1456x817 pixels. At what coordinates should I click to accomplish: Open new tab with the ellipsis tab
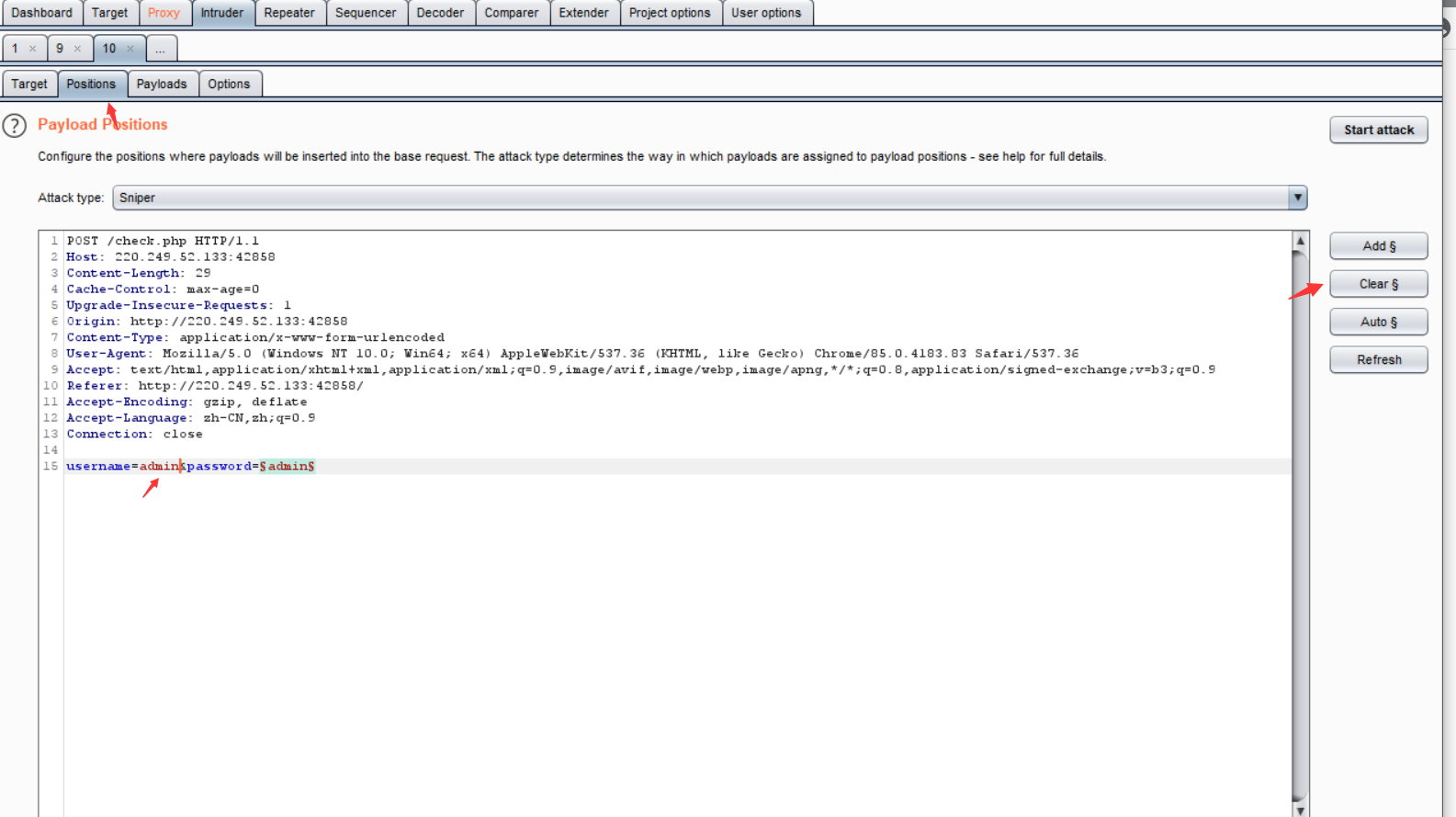(x=160, y=49)
